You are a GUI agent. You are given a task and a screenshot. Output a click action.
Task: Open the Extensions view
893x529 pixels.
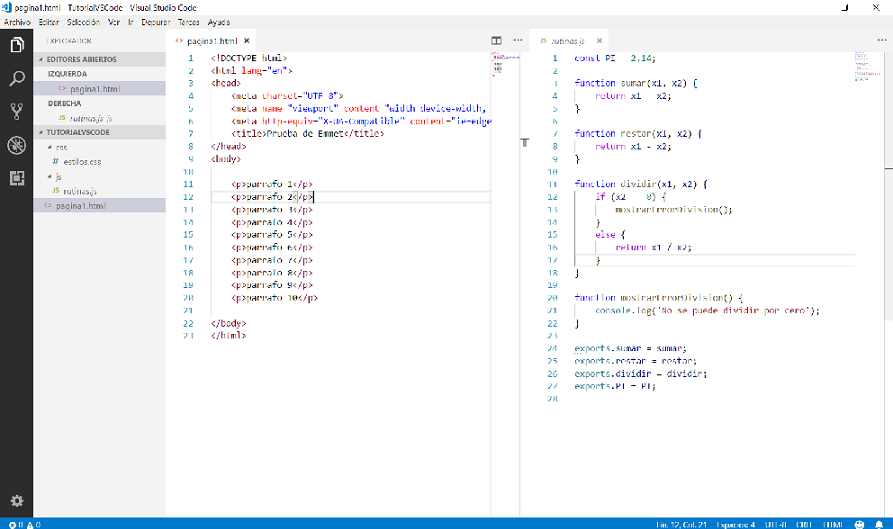coord(17,178)
